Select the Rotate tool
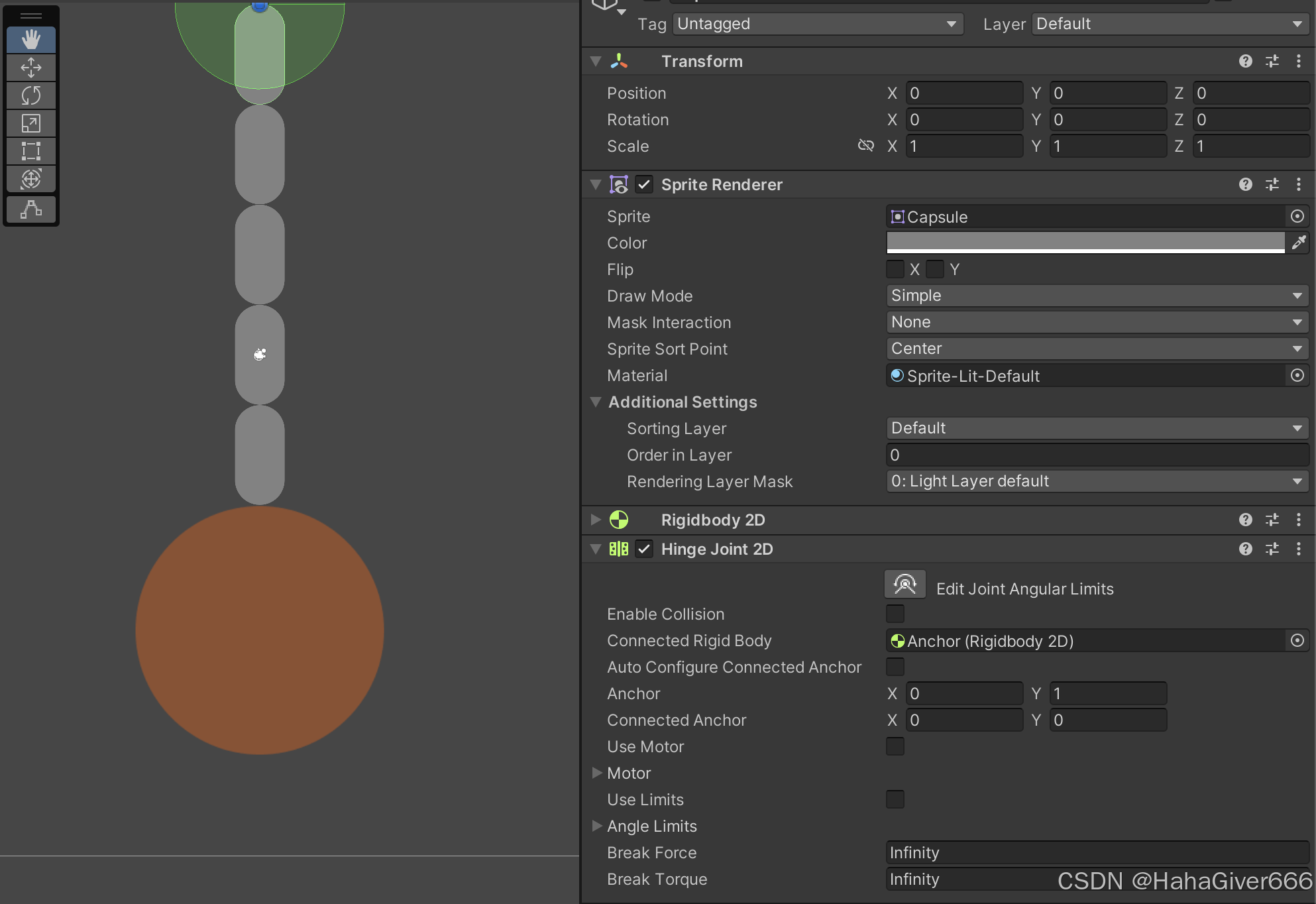Screen dimensions: 1316x904 click(x=31, y=95)
